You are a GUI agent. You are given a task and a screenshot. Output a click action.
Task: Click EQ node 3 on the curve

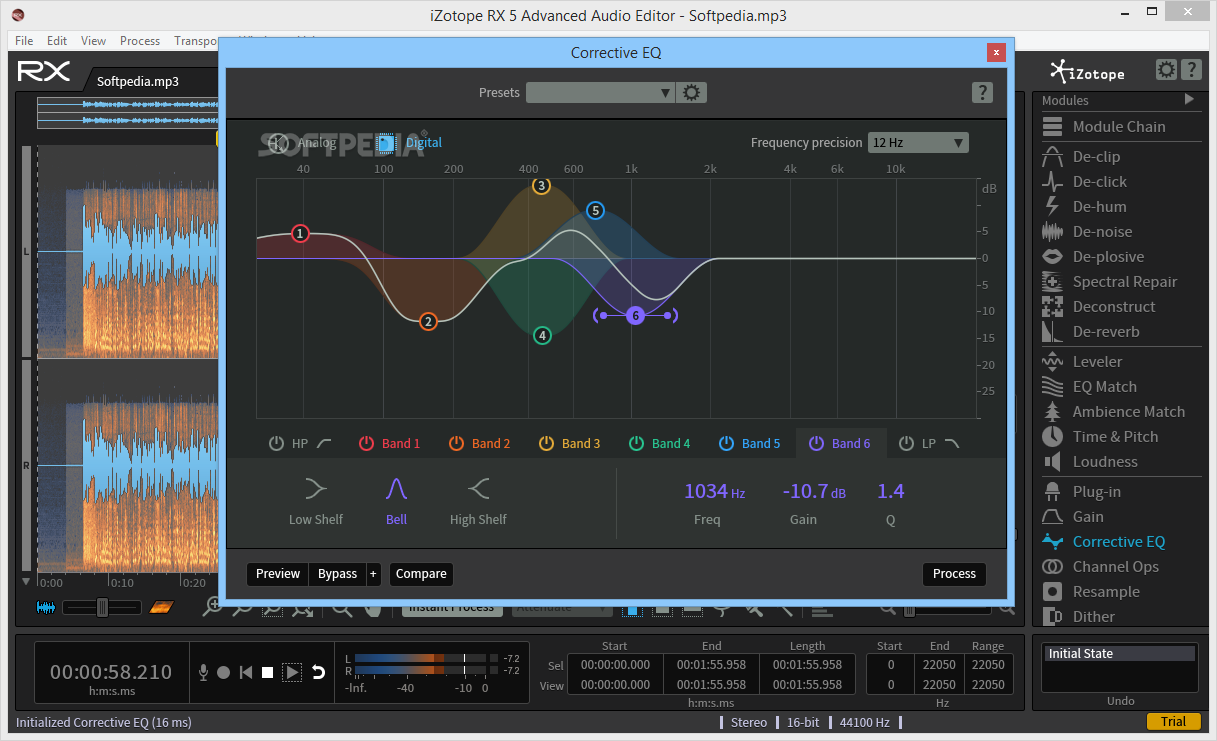click(541, 186)
